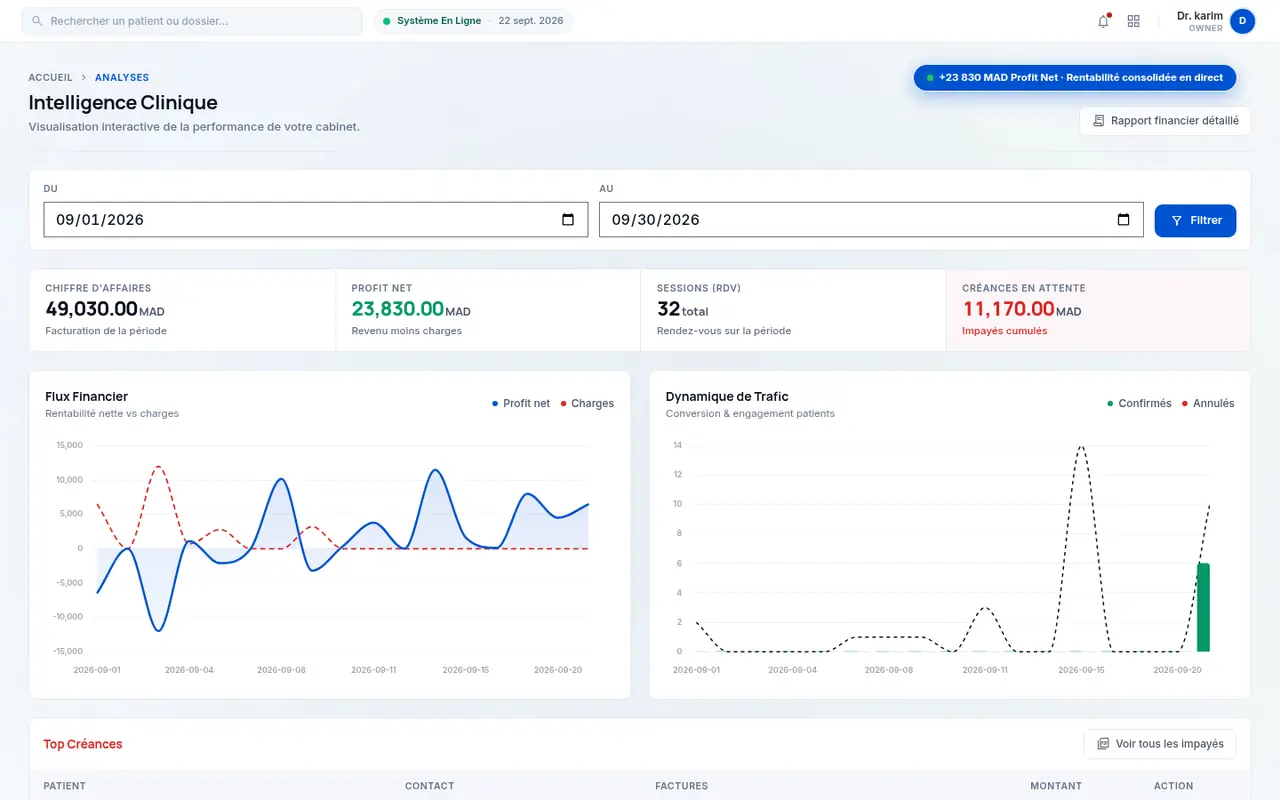Click the DU date field 09/01/2026

click(316, 220)
